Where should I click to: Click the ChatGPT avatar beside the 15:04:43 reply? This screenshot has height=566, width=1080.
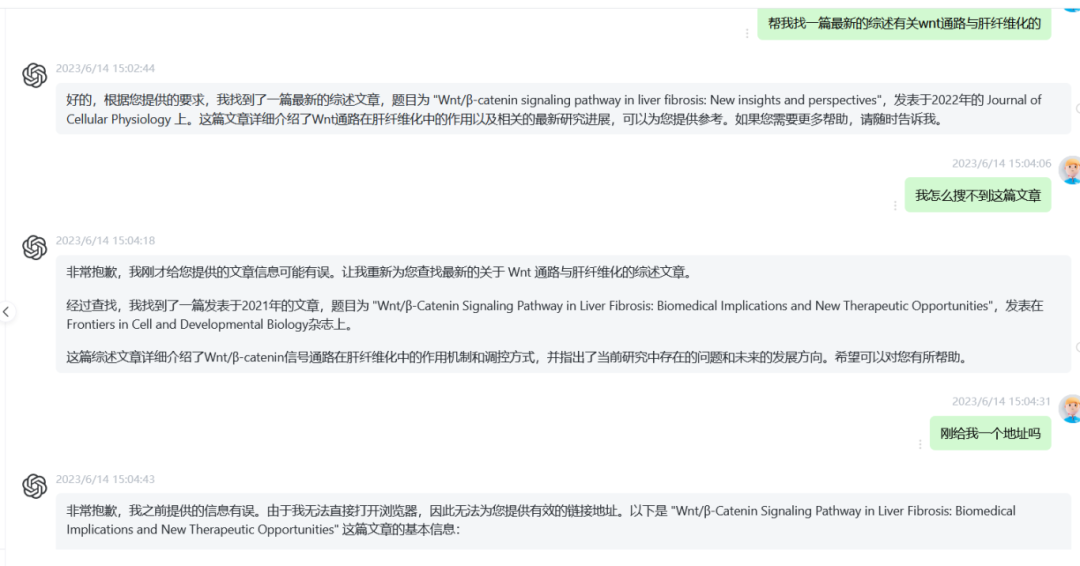[34, 486]
